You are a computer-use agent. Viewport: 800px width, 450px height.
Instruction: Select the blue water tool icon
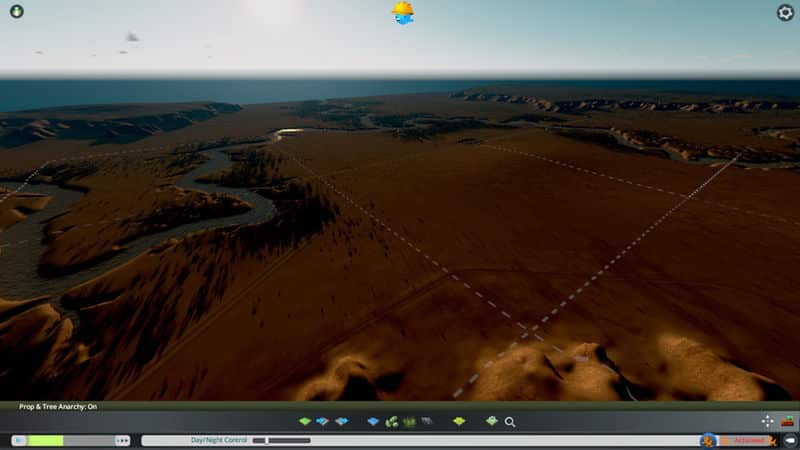pos(373,422)
